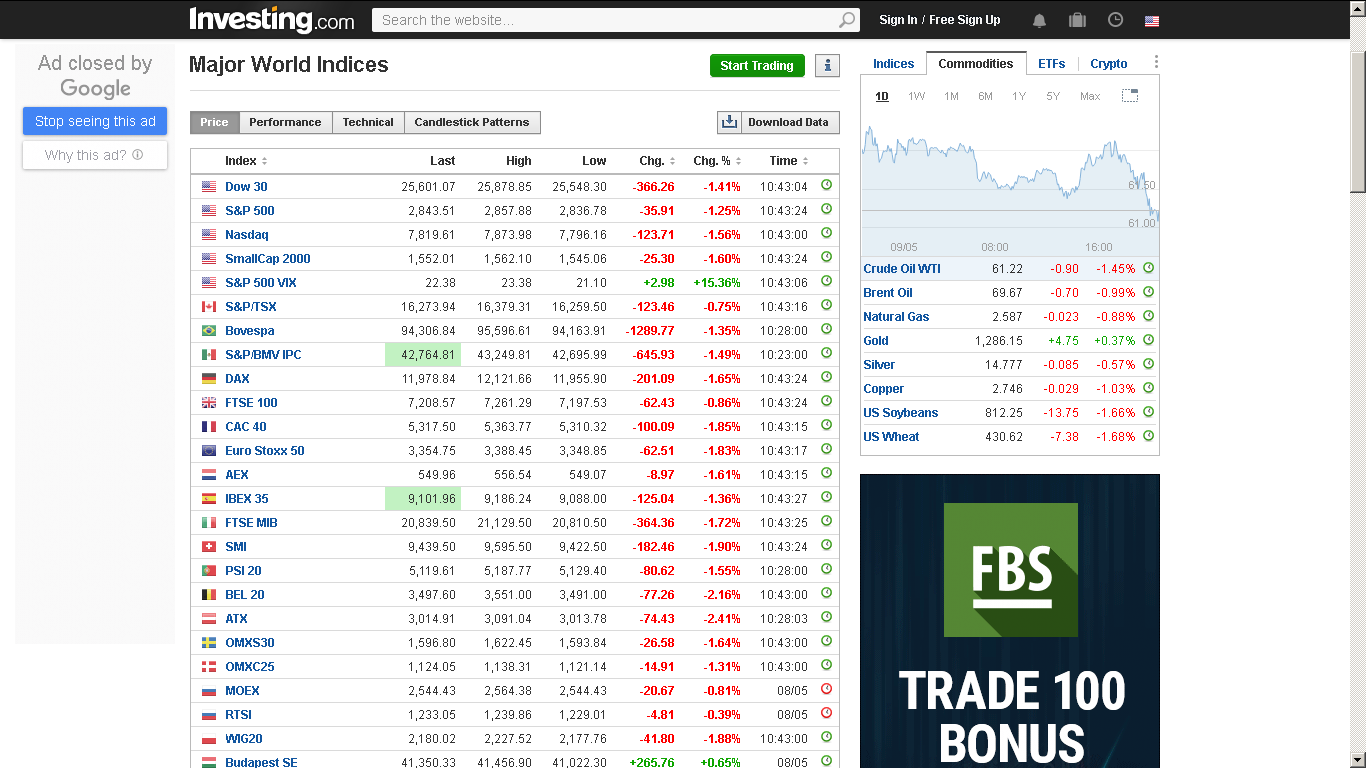The height and width of the screenshot is (768, 1366).
Task: Open the Euro Stoxx 50 link
Action: pyautogui.click(x=265, y=451)
